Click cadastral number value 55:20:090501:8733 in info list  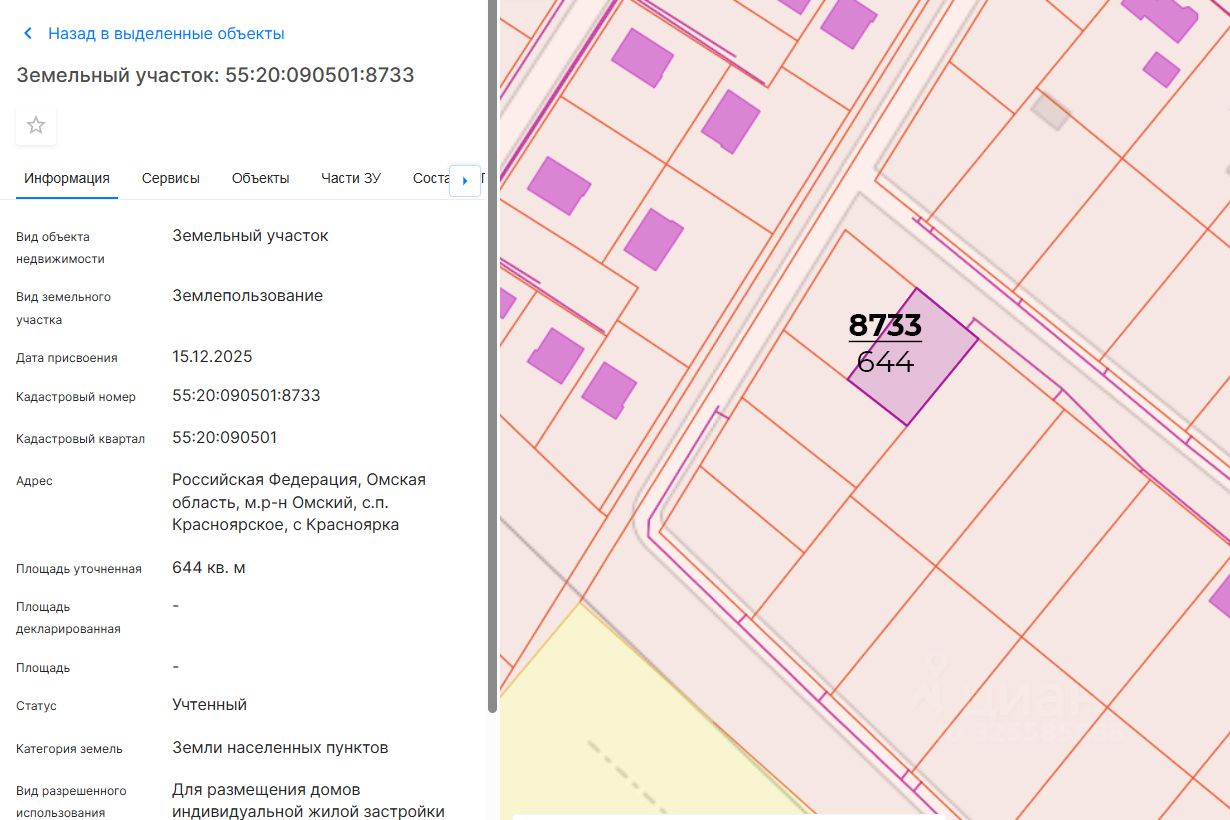(246, 396)
